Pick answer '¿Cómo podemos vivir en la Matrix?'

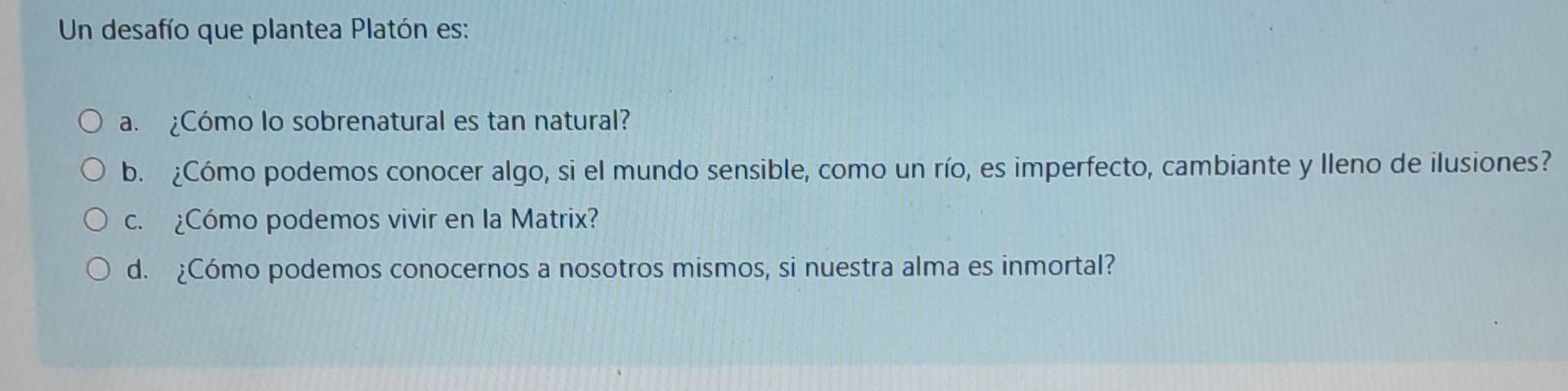click(x=387, y=220)
